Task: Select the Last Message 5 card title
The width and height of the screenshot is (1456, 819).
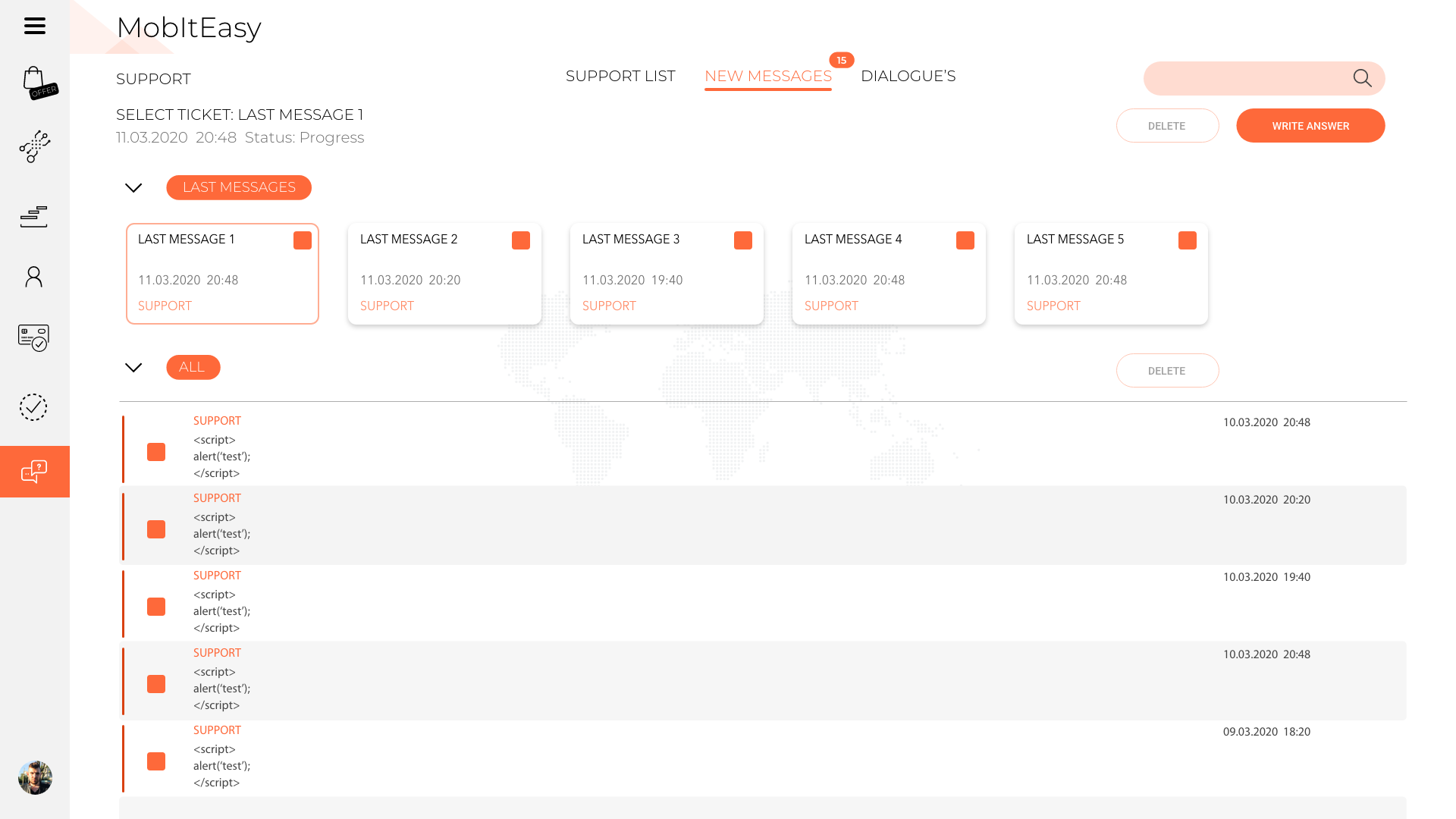Action: [x=1075, y=240]
